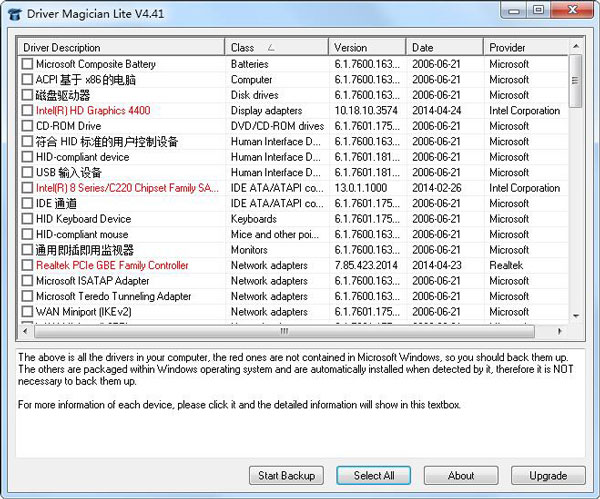Viewport: 600px width, 499px height.
Task: Click the Microsoft Composite Battery driver name
Action: 96,64
